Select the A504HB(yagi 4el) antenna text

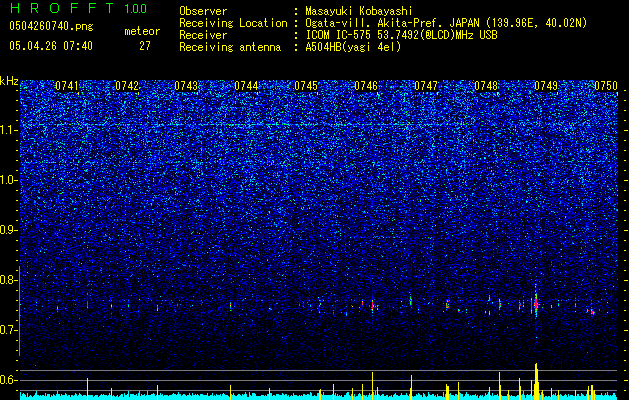(x=353, y=47)
